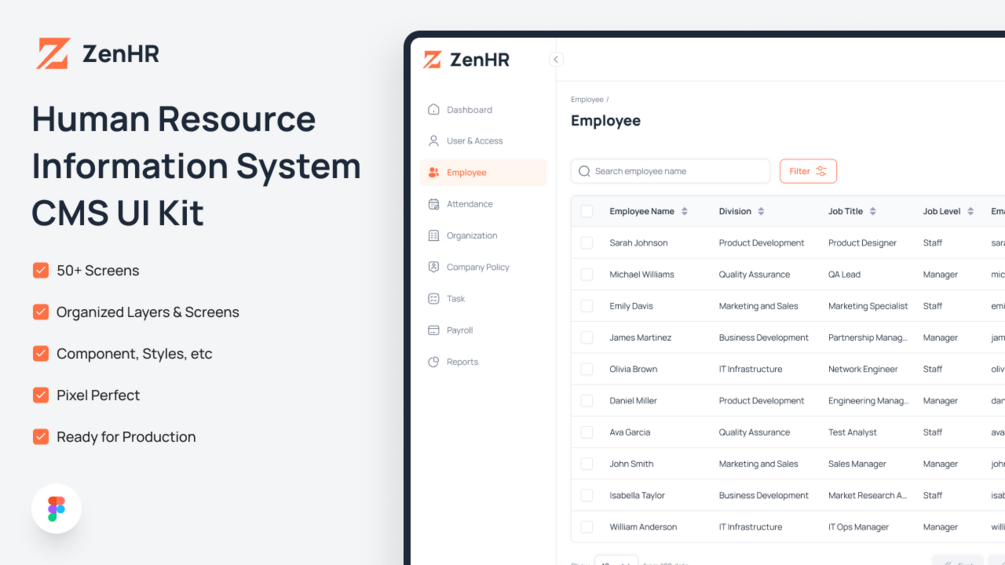
Task: Click the Product Designer cell
Action: click(862, 243)
